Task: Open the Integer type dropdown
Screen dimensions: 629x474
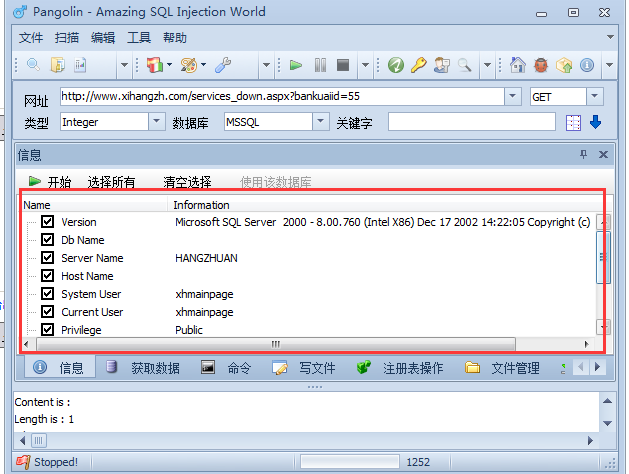Action: coord(157,122)
